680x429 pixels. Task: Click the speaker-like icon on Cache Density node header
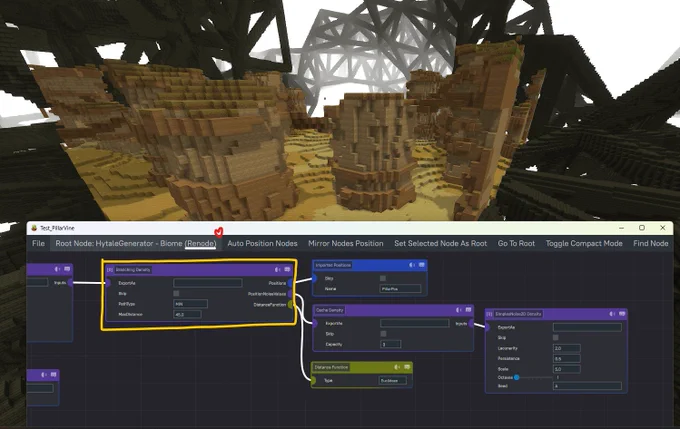(459, 310)
